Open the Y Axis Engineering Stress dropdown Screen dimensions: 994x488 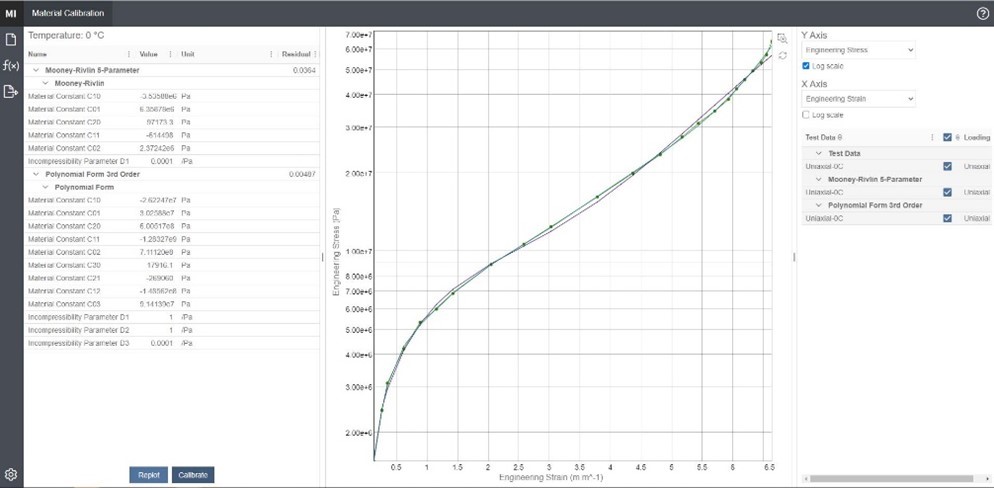point(860,49)
